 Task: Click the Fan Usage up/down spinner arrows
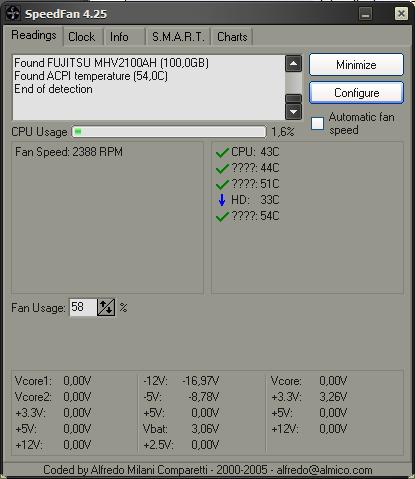(x=106, y=307)
